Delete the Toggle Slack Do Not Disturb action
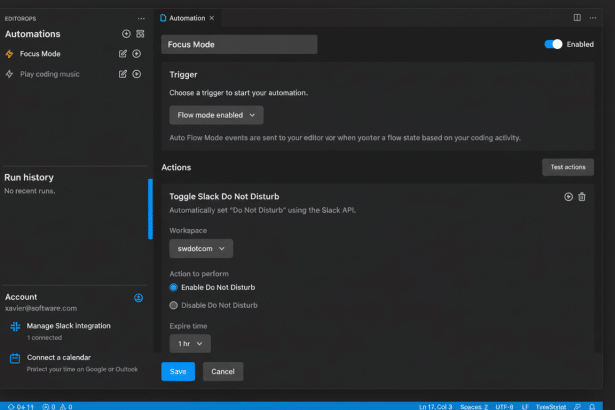 (582, 197)
